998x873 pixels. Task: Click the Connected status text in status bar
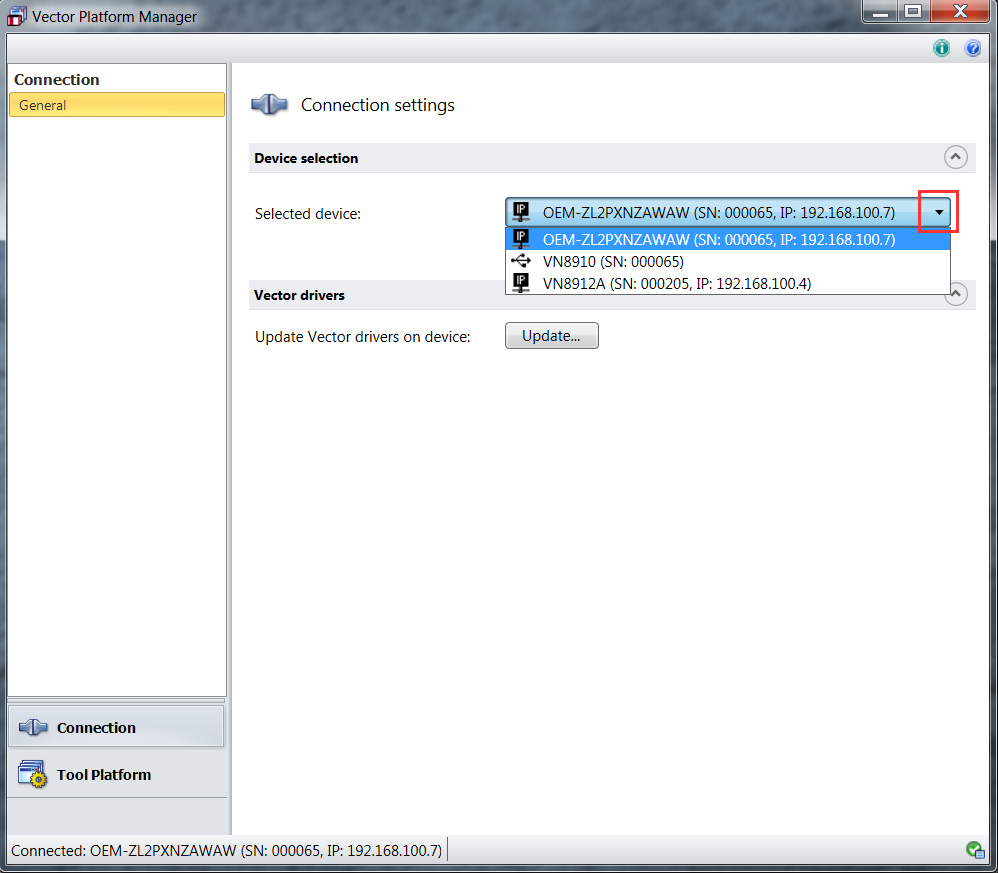point(226,850)
